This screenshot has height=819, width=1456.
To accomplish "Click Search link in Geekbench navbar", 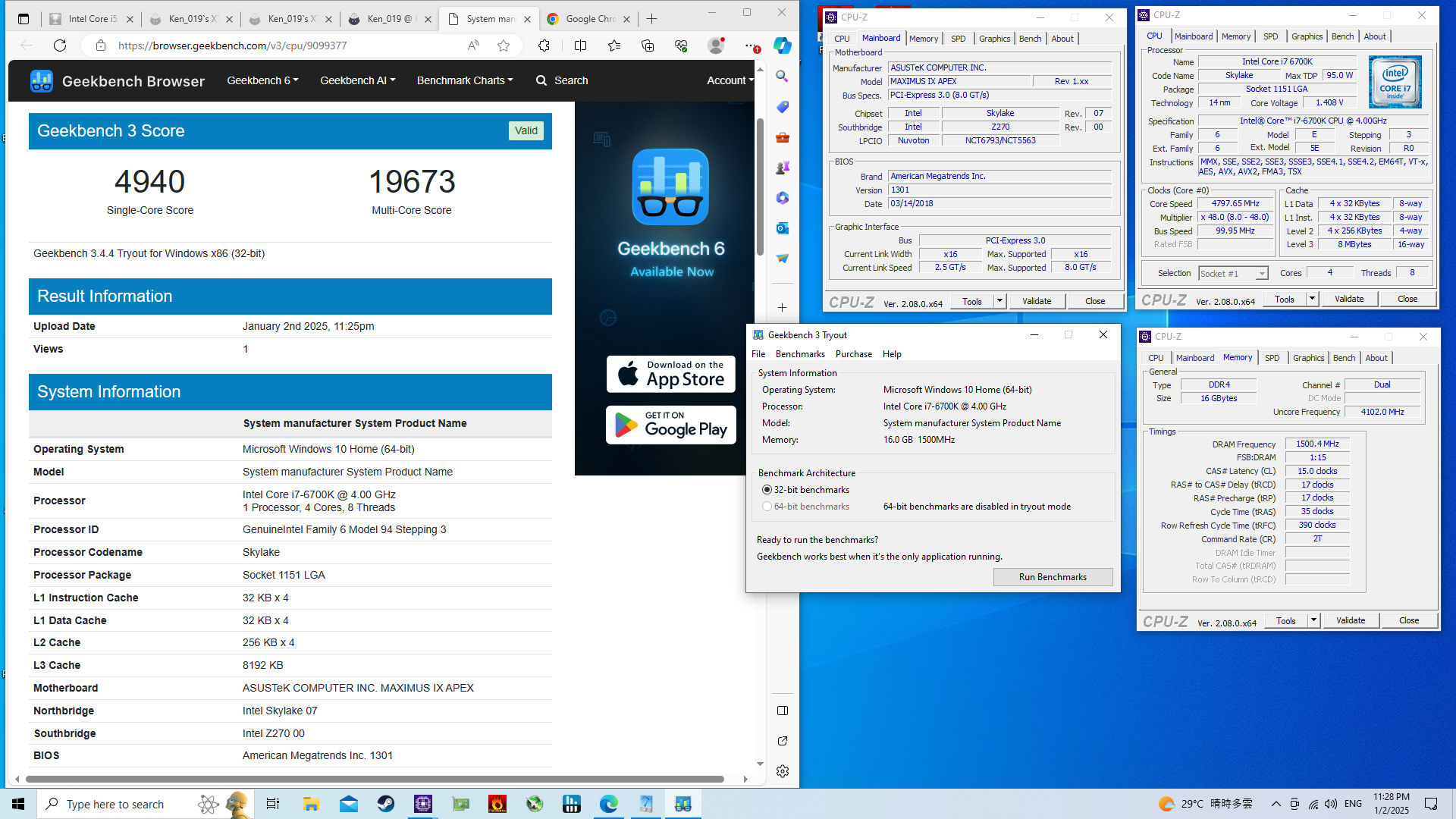I will [562, 80].
